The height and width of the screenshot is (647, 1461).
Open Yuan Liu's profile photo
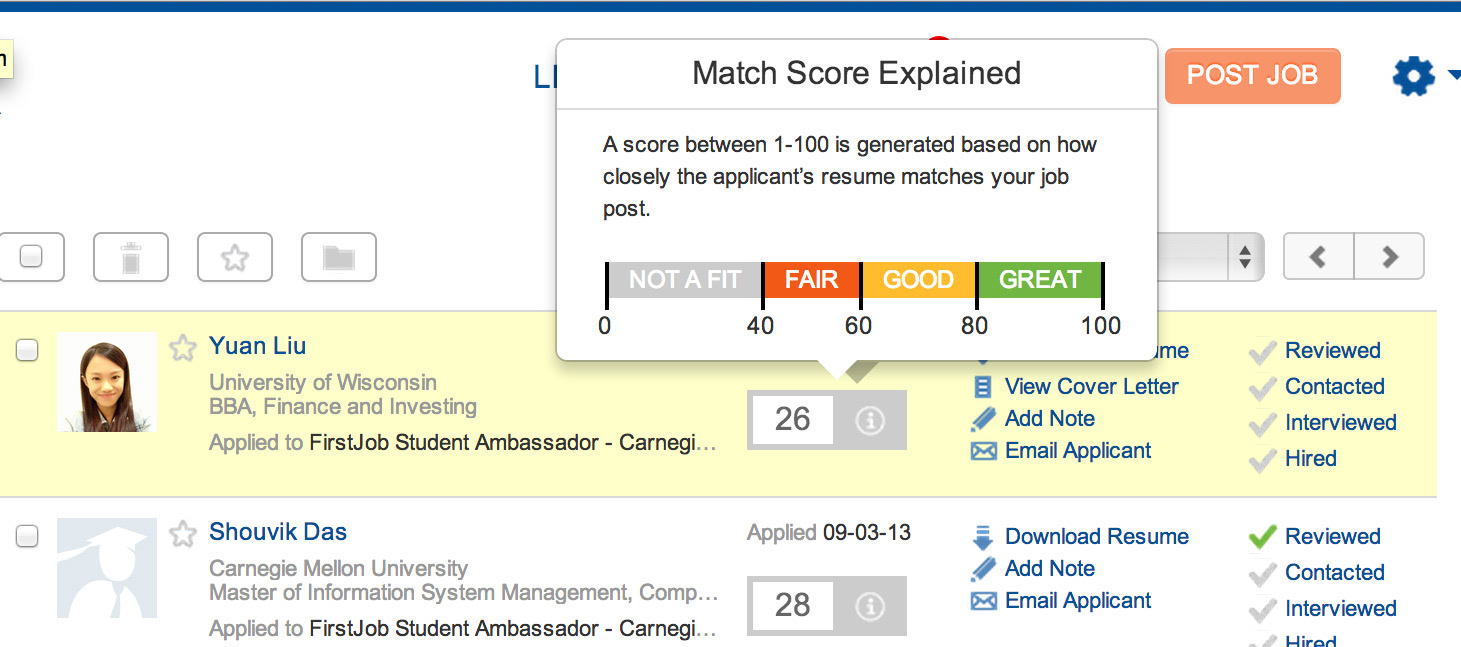[107, 382]
